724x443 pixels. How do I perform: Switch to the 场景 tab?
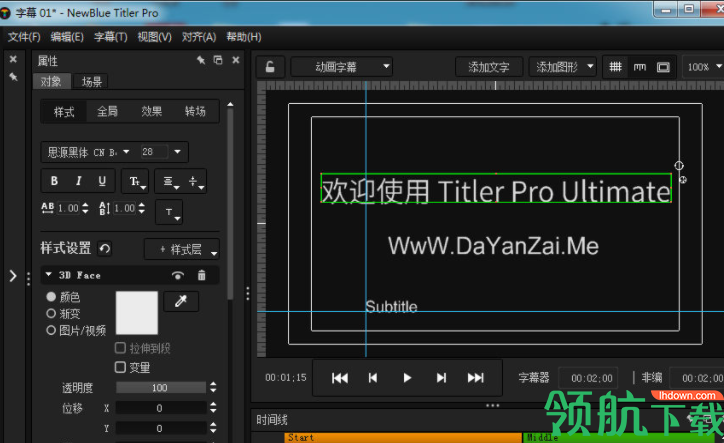(91, 82)
